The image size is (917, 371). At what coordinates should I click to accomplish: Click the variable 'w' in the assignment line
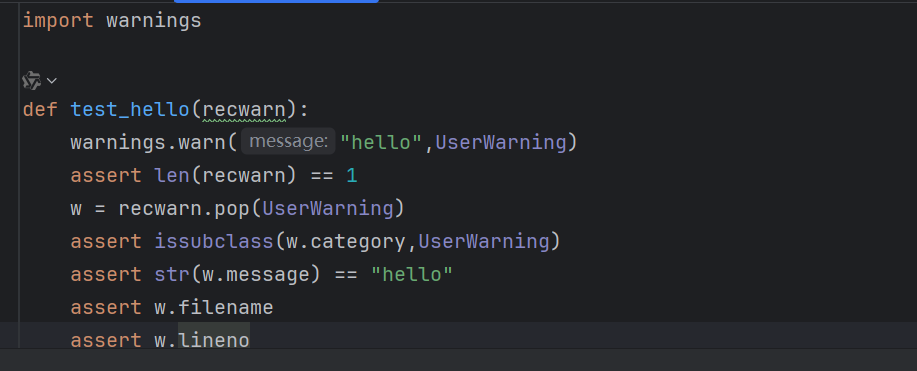pos(76,208)
